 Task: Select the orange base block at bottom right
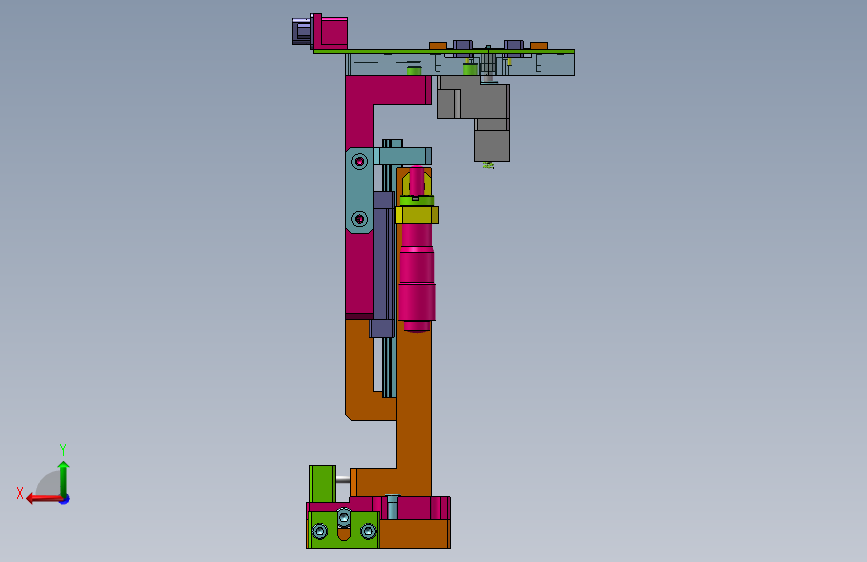[x=415, y=533]
